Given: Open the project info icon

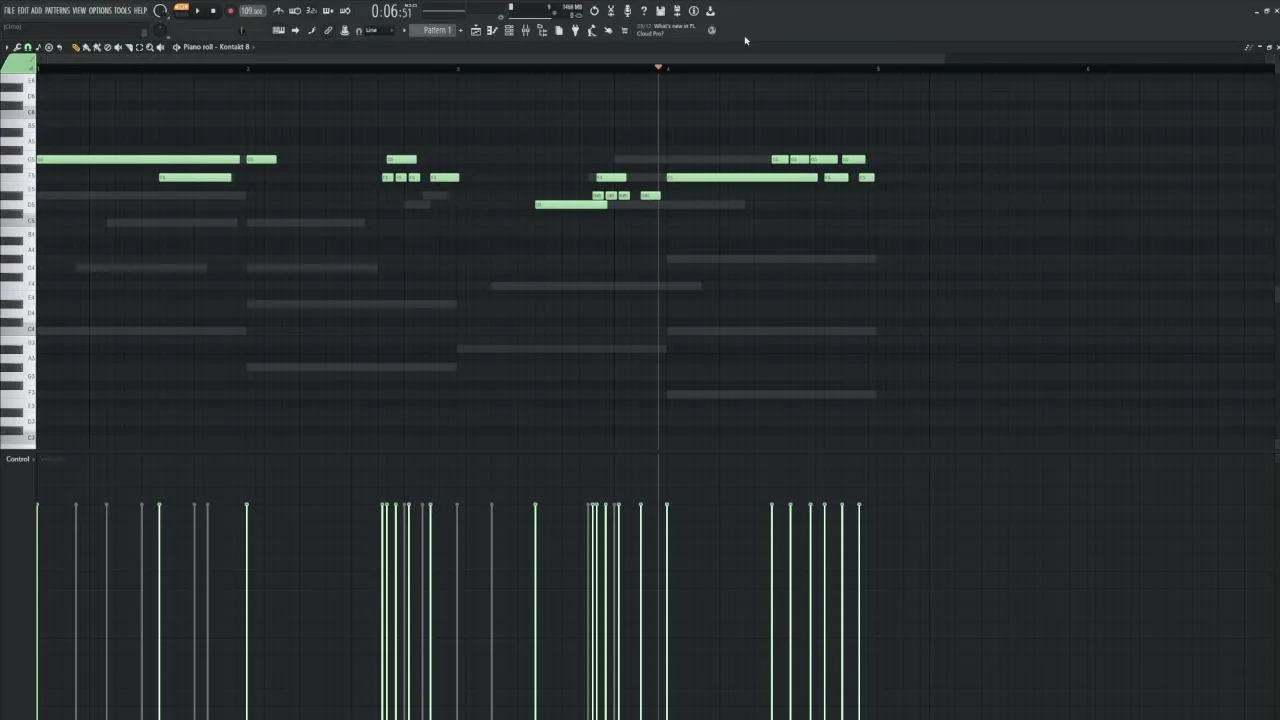Looking at the screenshot, I should pyautogui.click(x=694, y=11).
